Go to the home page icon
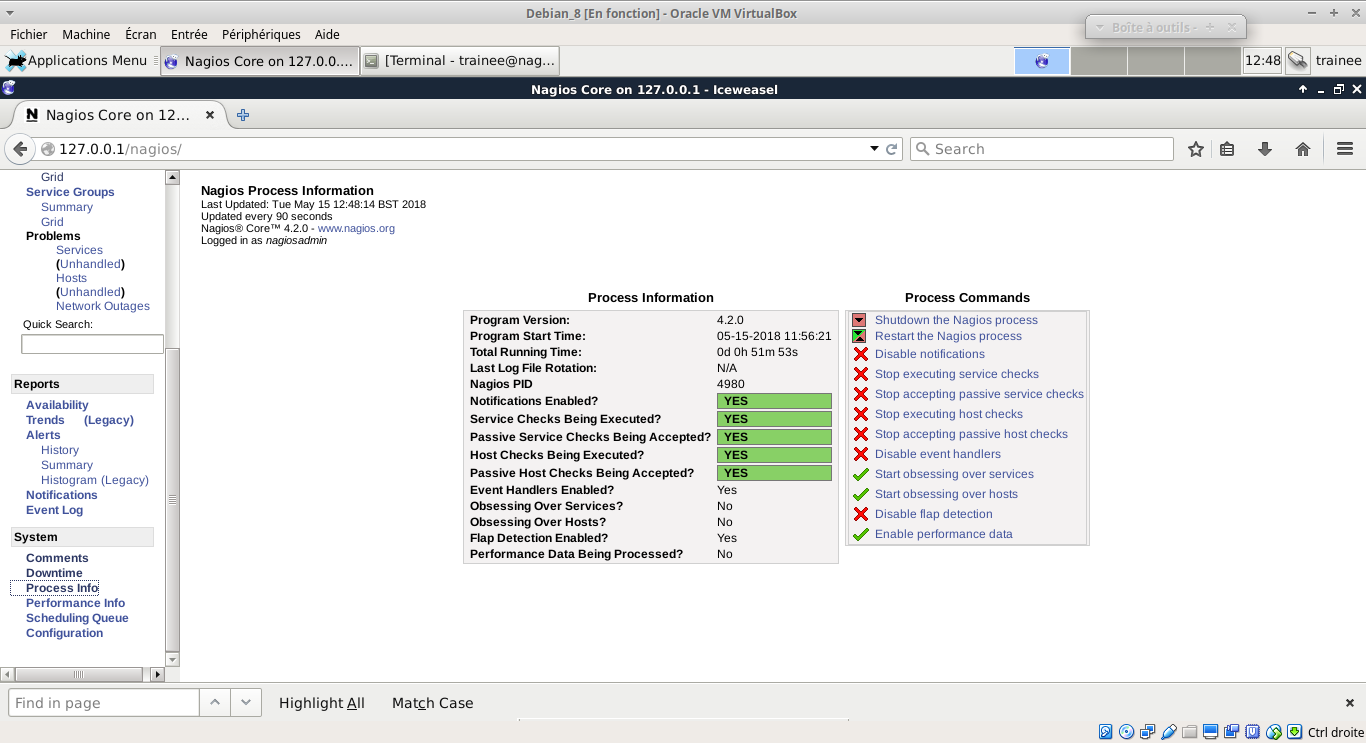This screenshot has width=1366, height=743. (x=1303, y=149)
